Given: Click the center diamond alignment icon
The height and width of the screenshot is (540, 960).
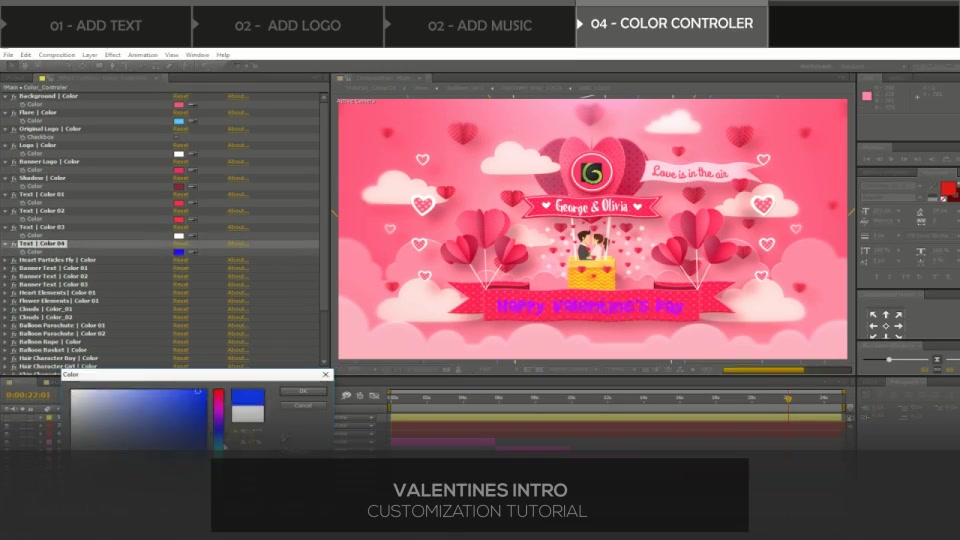Looking at the screenshot, I should 885,326.
